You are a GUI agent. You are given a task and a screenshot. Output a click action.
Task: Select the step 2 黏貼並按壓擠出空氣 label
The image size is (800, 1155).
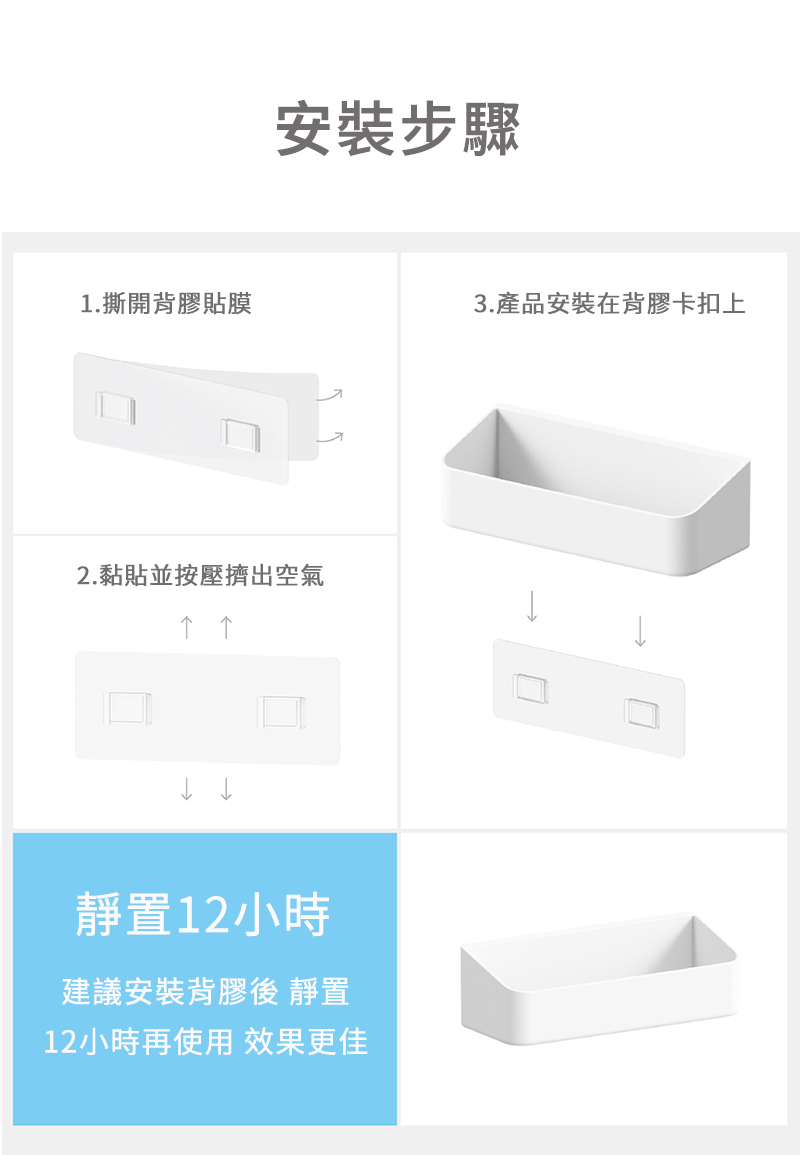click(200, 575)
